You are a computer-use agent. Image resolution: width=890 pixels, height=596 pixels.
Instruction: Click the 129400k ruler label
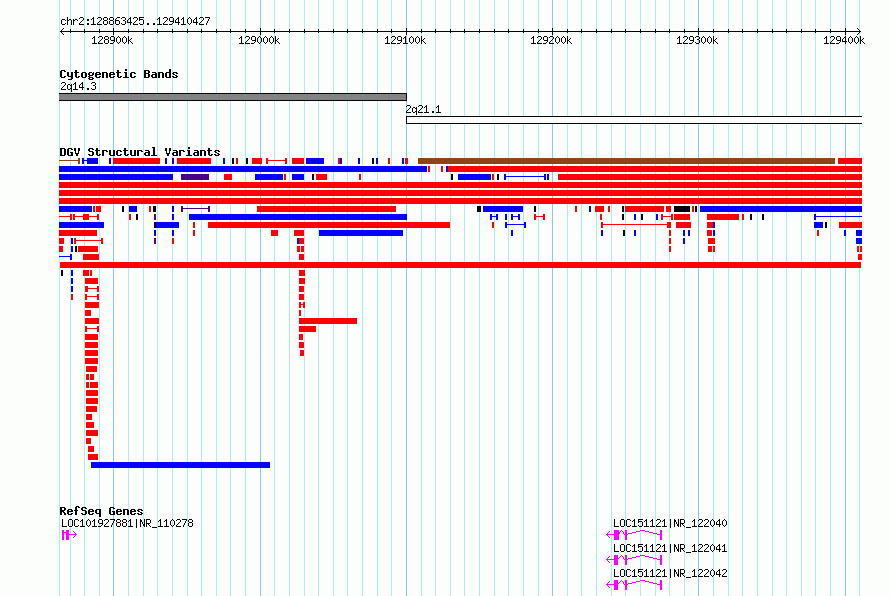[844, 40]
